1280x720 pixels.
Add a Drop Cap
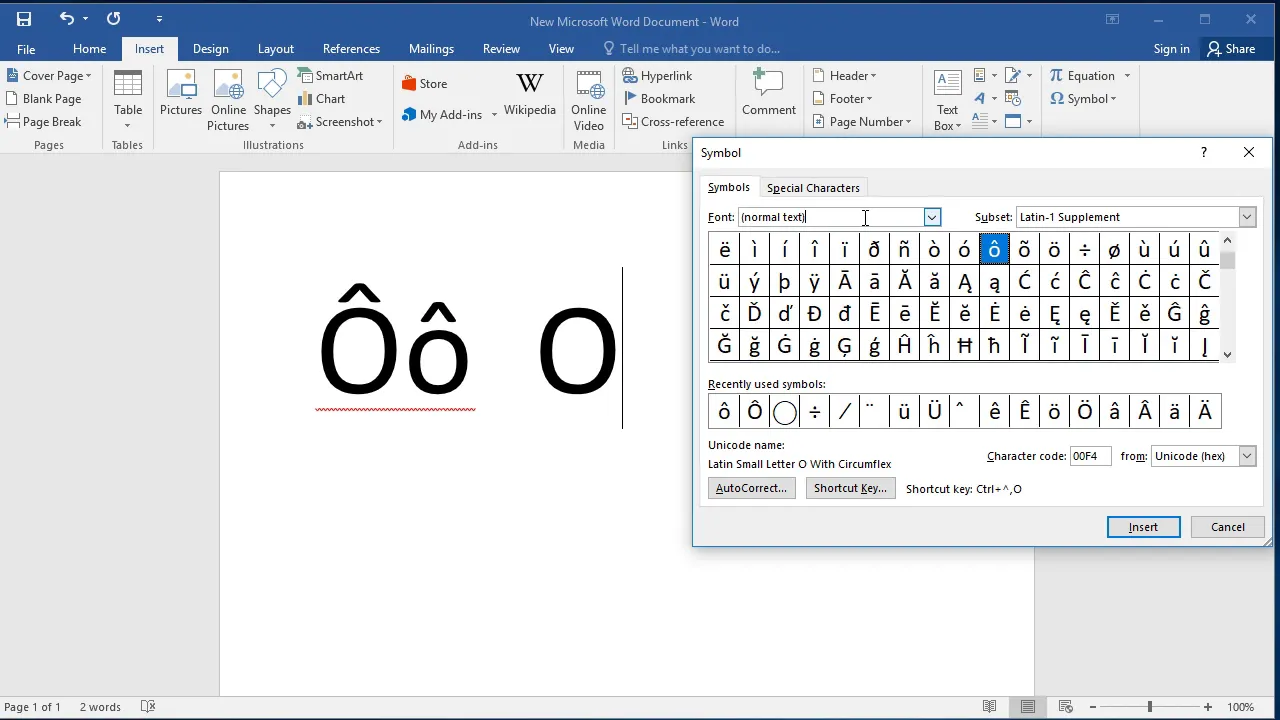(984, 122)
